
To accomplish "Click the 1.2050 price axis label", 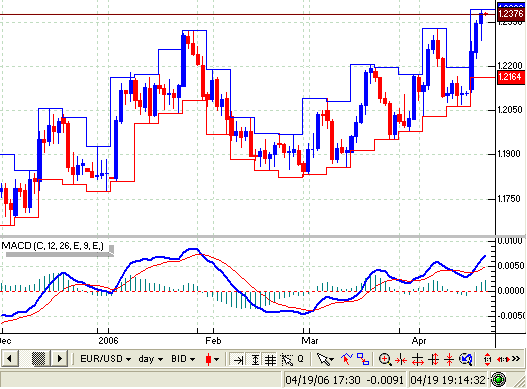I will point(510,110).
